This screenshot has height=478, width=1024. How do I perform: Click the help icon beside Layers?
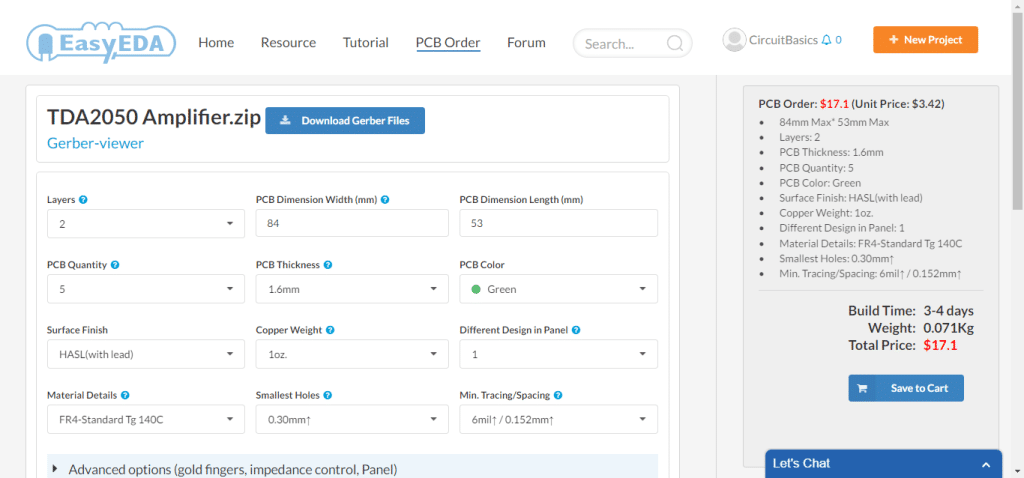tap(83, 200)
